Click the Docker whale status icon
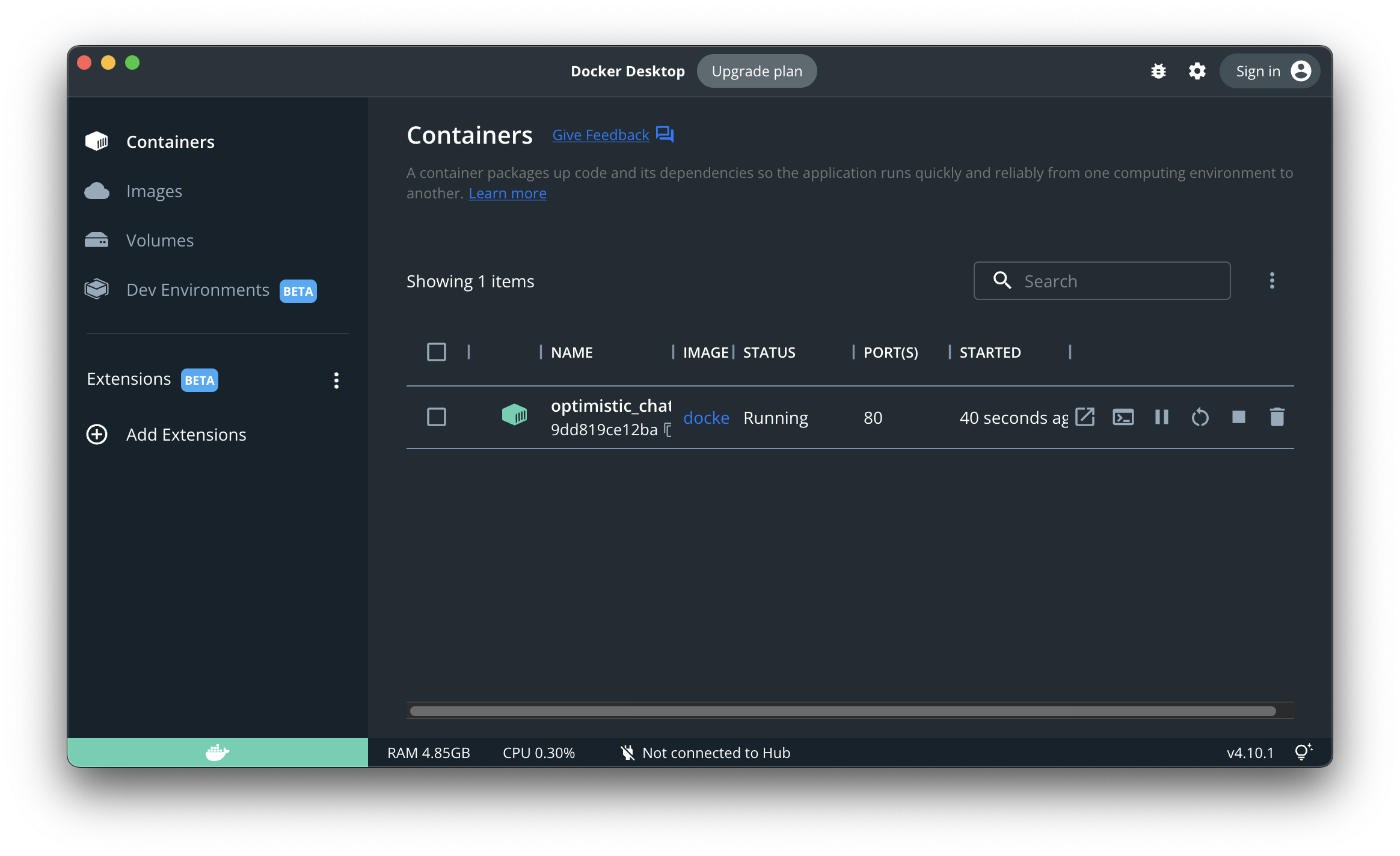The image size is (1400, 856). [x=217, y=752]
